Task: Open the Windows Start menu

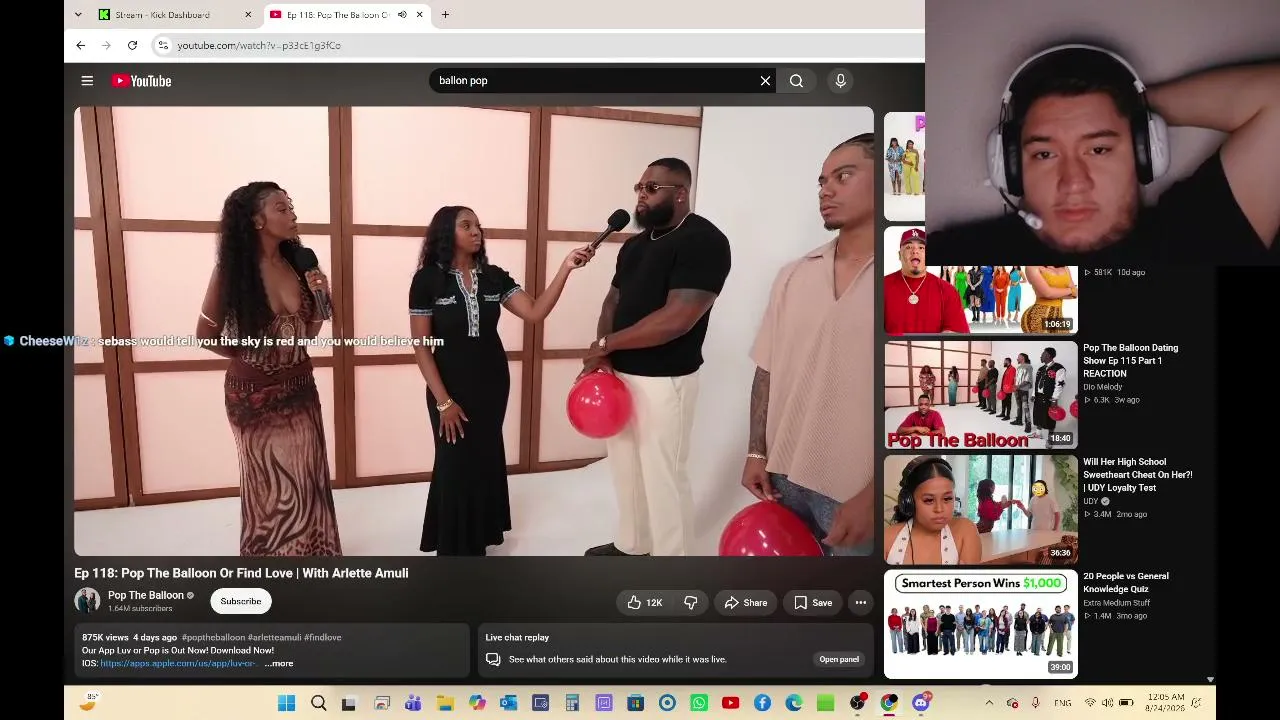Action: [x=286, y=703]
